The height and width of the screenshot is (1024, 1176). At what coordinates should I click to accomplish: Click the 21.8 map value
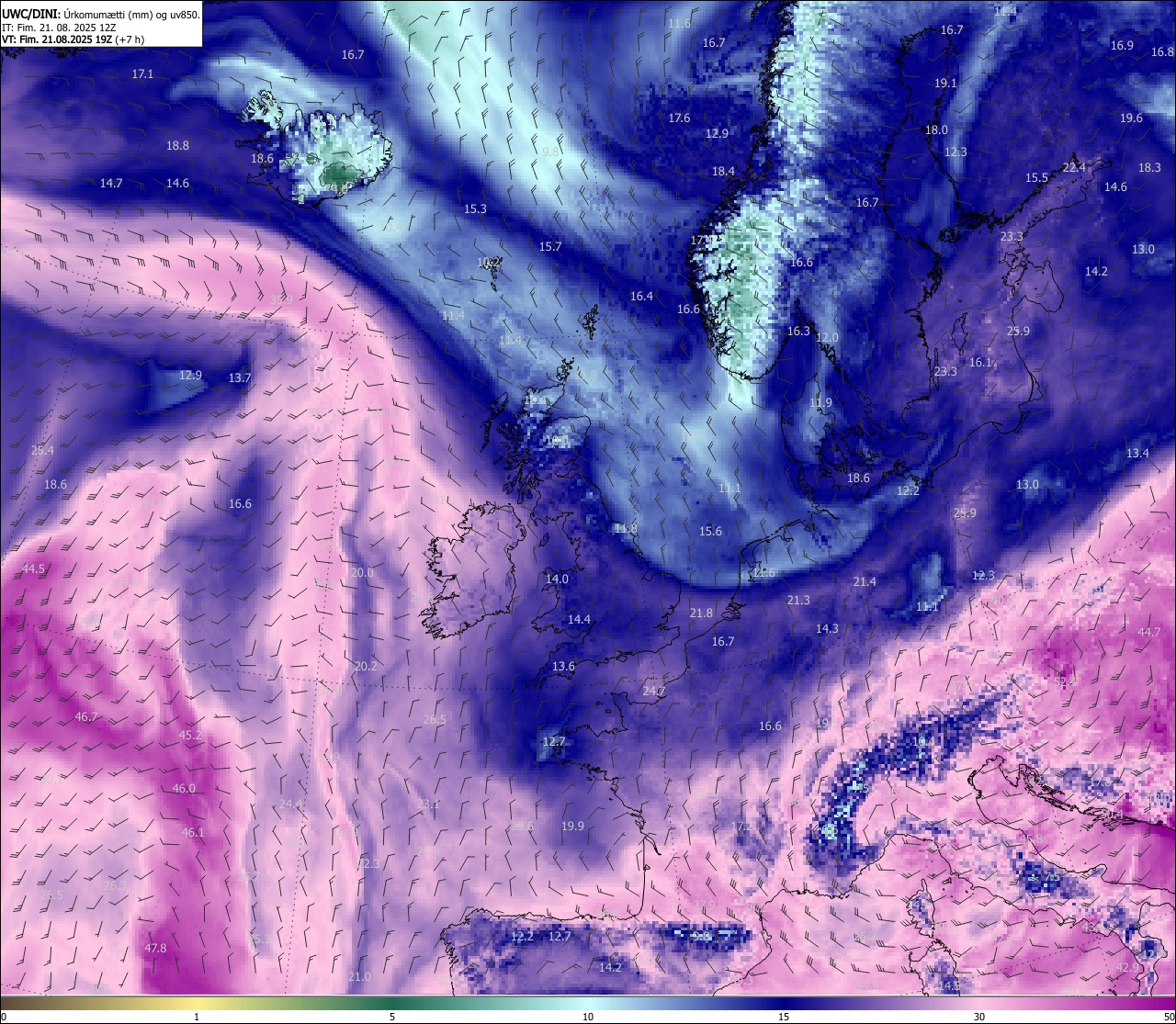701,613
